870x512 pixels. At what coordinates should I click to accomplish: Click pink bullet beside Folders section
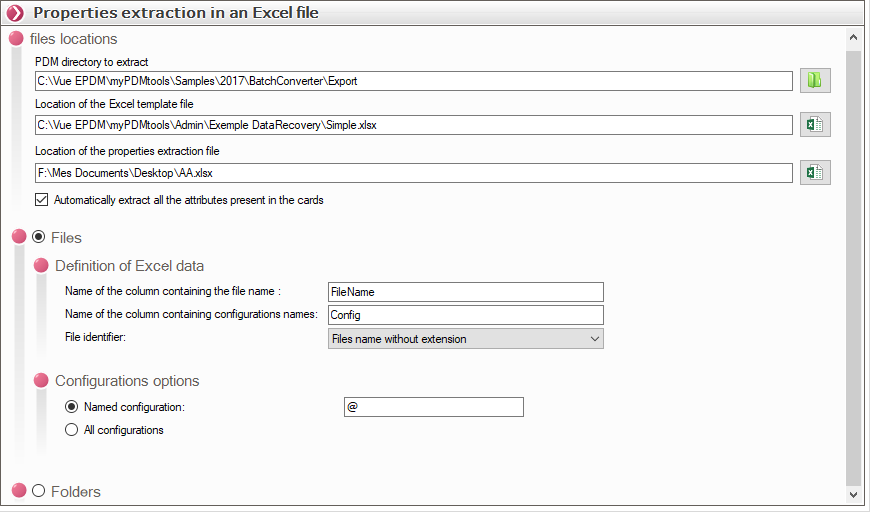(x=18, y=491)
